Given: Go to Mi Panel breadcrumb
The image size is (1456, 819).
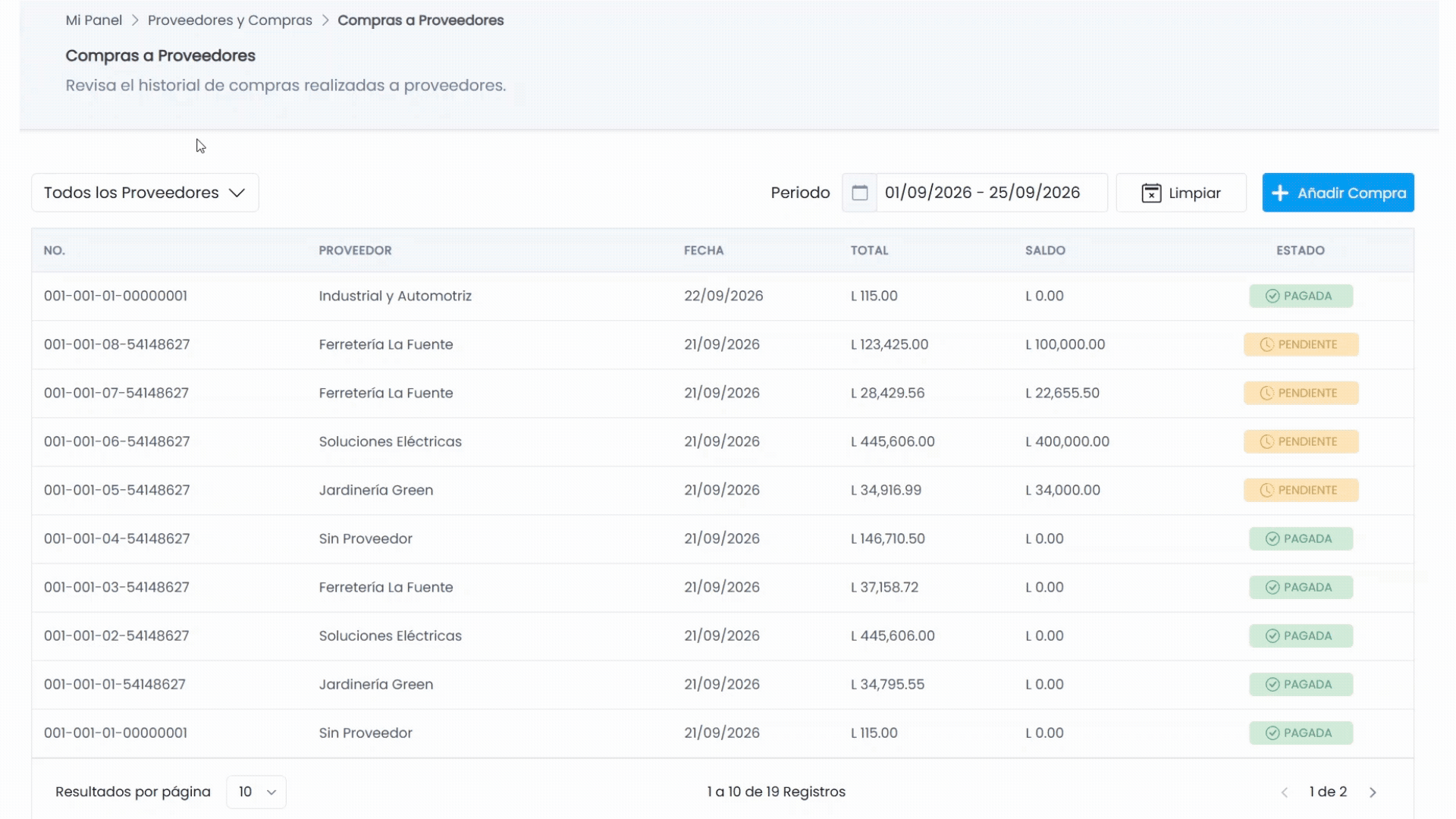Looking at the screenshot, I should (93, 20).
